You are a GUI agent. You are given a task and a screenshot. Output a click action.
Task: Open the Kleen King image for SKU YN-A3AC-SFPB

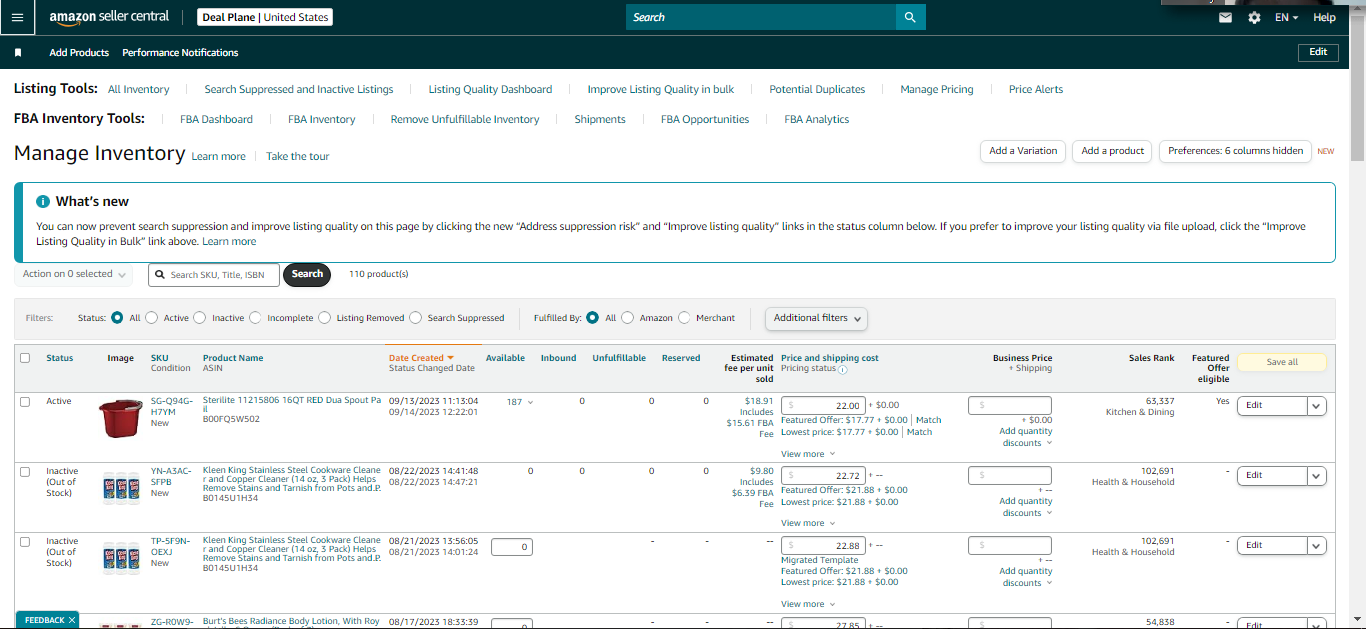click(x=121, y=488)
